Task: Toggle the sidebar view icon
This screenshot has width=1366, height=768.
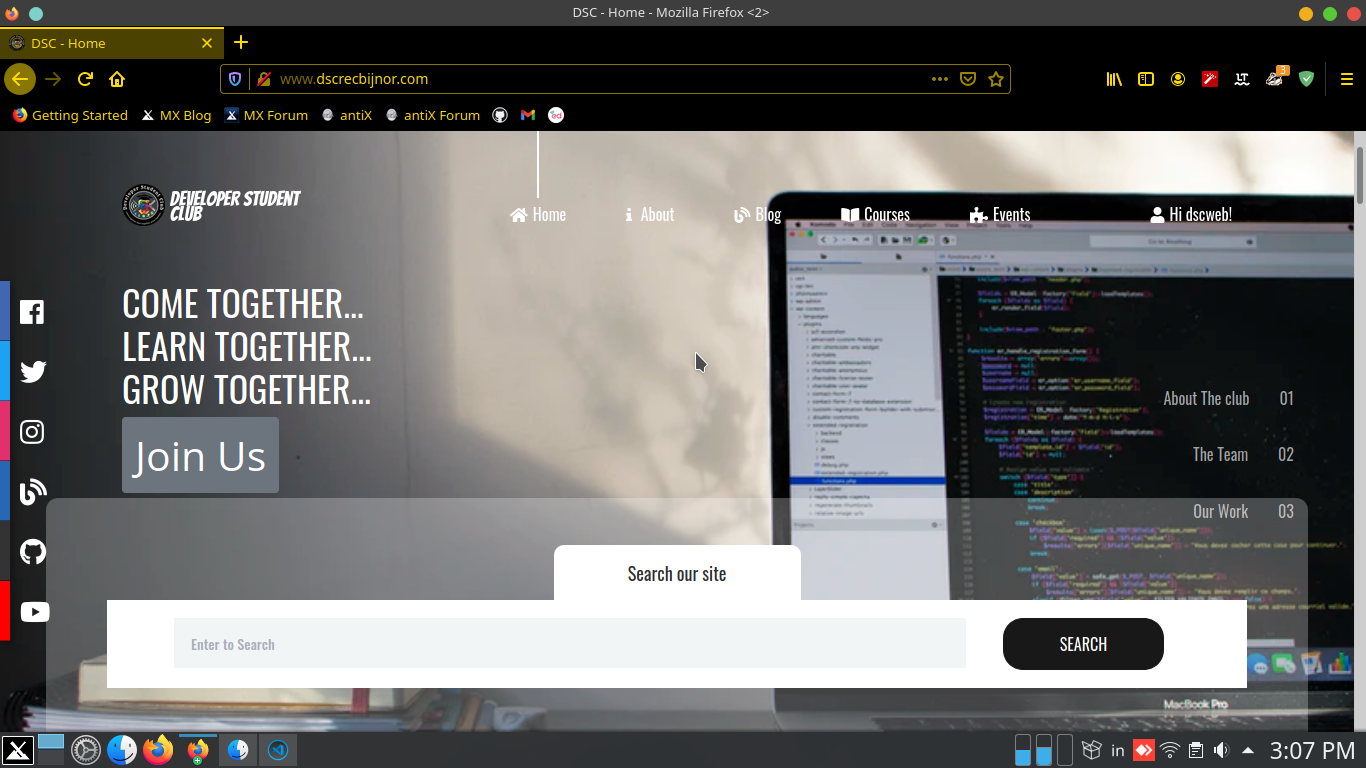Action: (1146, 79)
